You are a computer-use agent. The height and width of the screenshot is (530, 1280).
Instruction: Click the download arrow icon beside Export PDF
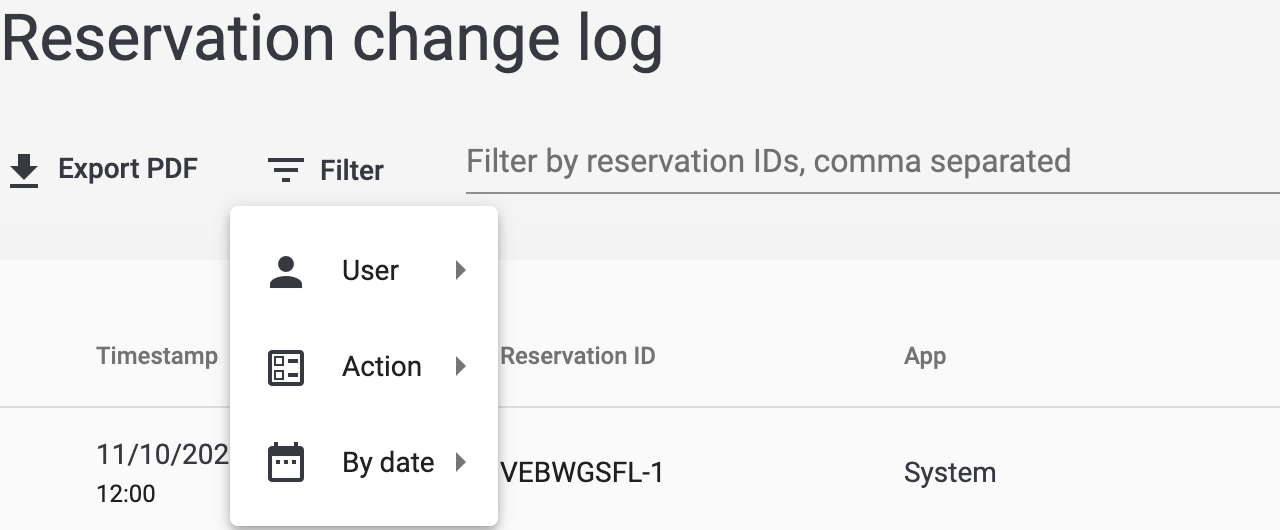pos(24,171)
